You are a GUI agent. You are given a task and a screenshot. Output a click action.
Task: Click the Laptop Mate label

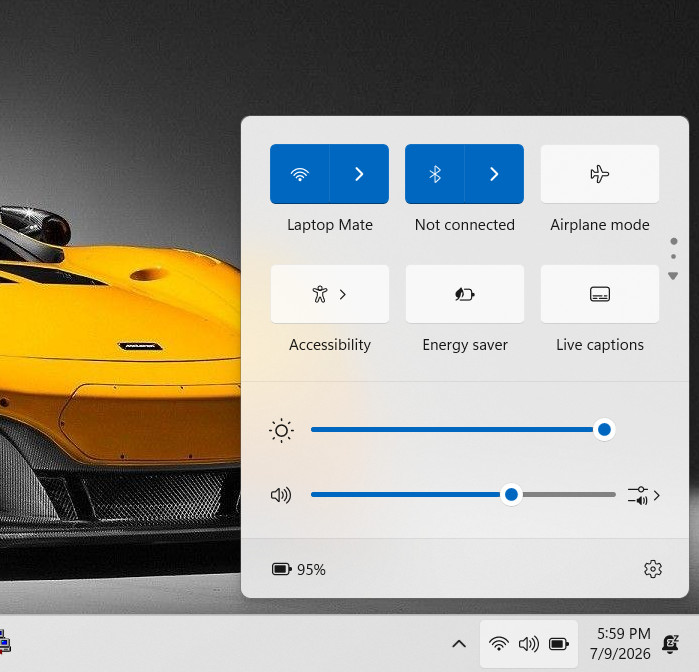330,225
